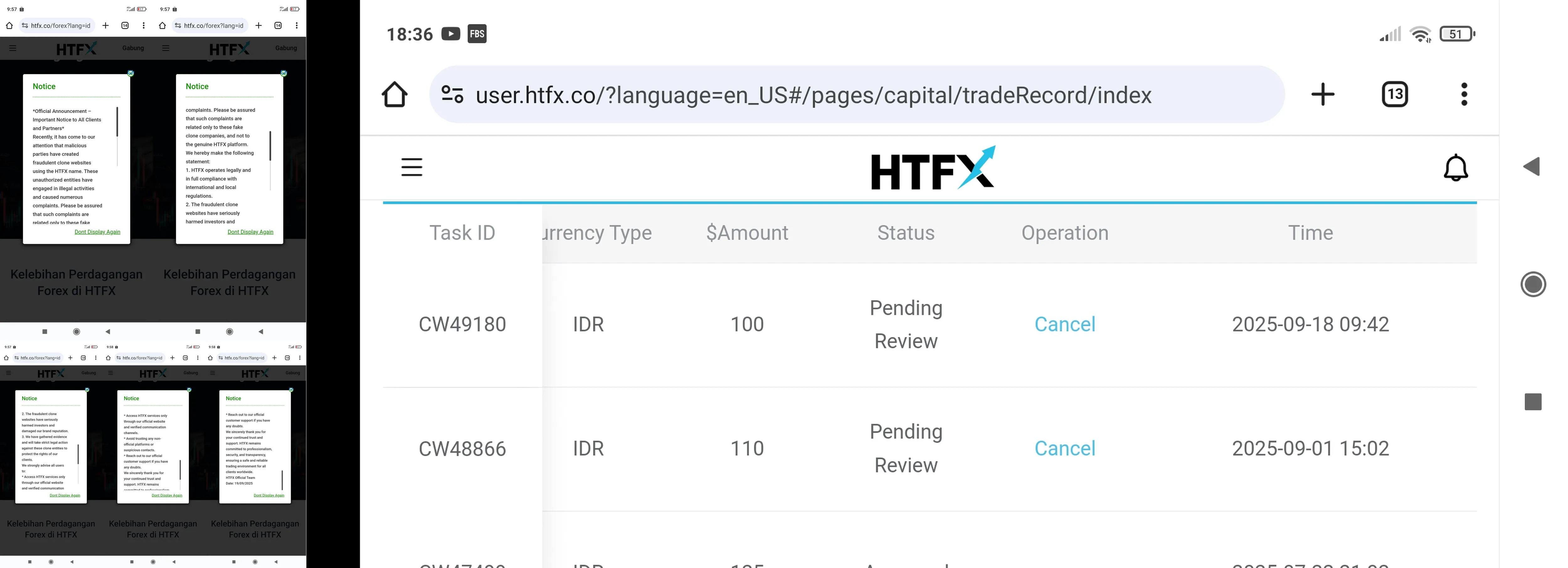Cancel the pending request CW49180

click(1065, 324)
